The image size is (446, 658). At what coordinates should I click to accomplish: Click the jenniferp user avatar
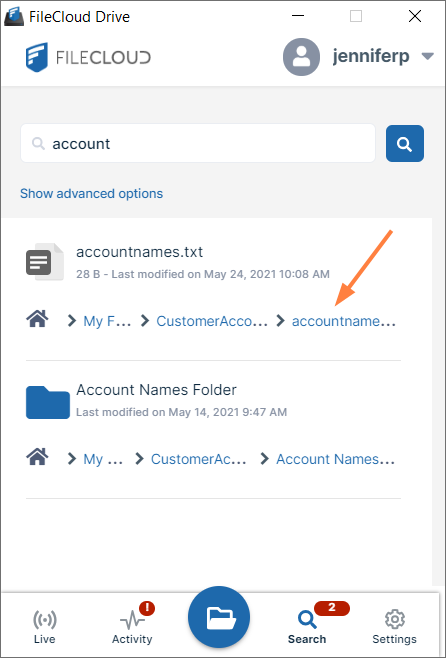point(301,57)
